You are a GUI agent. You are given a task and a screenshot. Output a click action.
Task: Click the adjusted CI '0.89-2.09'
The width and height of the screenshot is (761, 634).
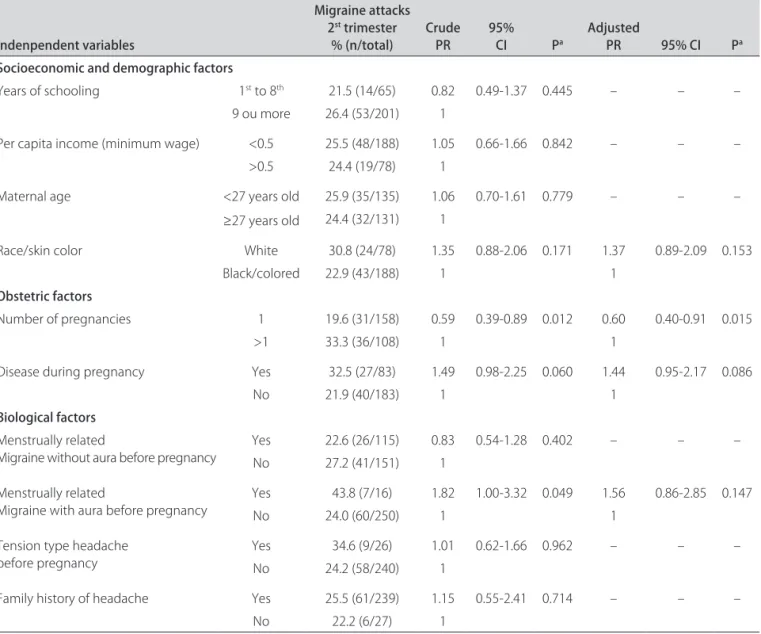(680, 250)
